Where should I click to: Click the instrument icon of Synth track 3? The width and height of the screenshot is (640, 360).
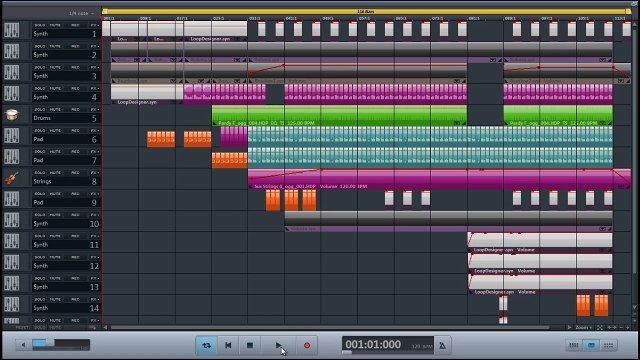(x=11, y=72)
